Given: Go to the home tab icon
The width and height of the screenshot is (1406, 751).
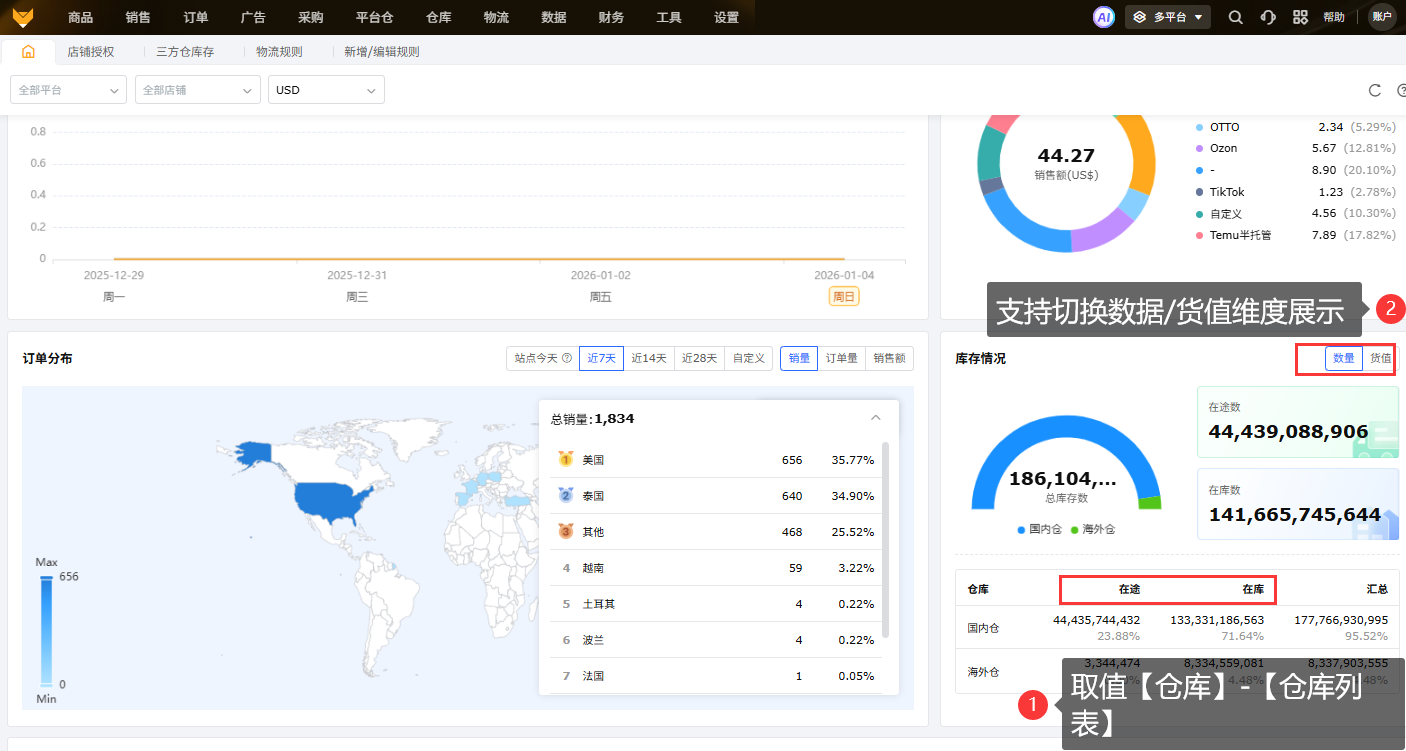Looking at the screenshot, I should pos(28,51).
